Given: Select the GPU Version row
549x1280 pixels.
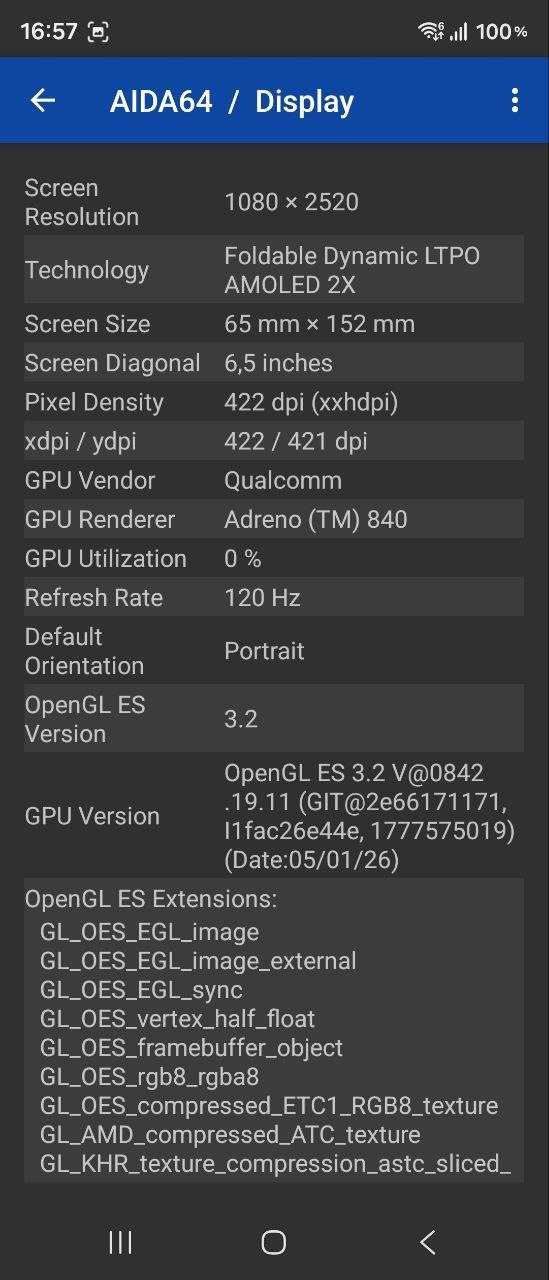Looking at the screenshot, I should click(274, 816).
